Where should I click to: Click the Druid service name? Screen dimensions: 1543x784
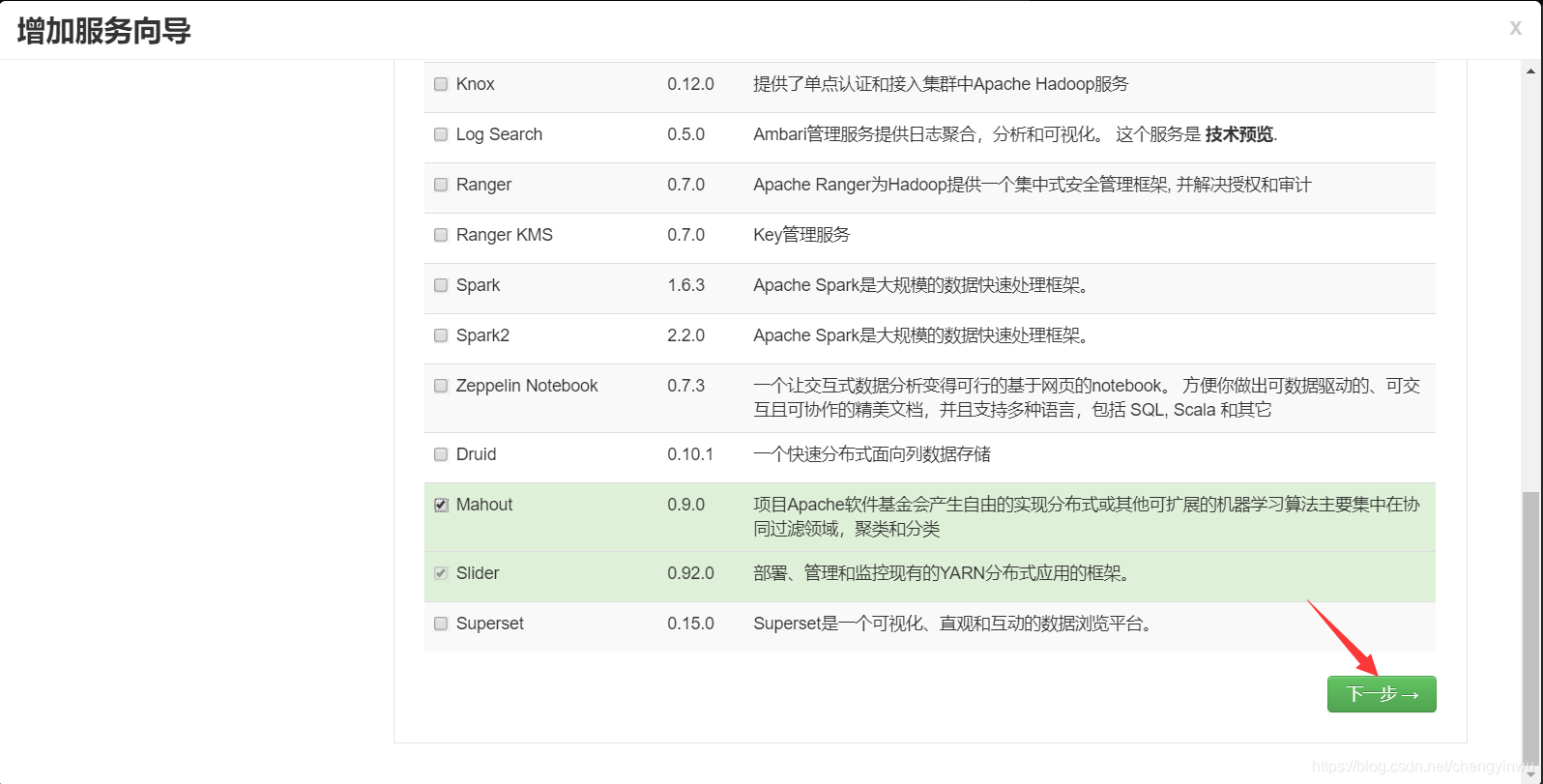(476, 454)
